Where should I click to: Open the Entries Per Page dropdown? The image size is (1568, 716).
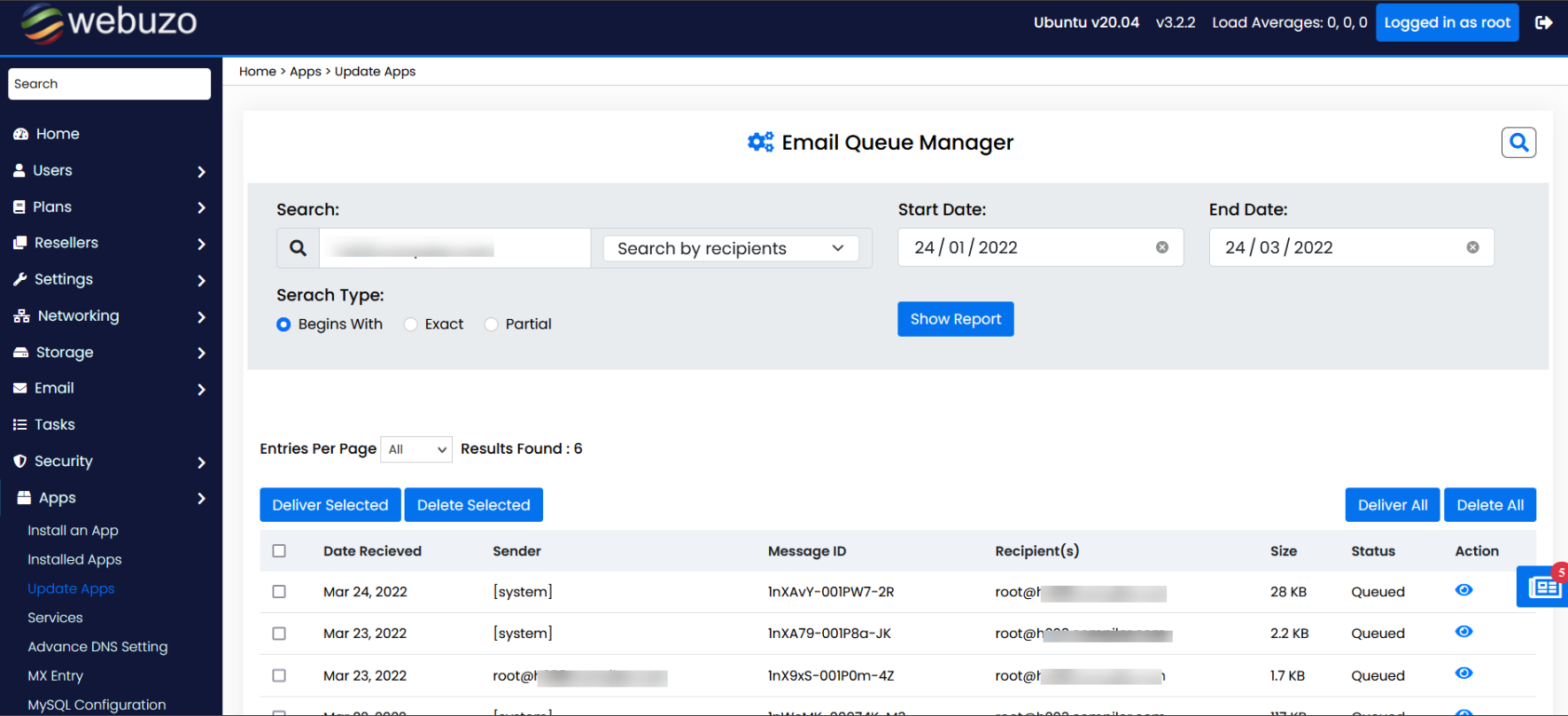(416, 449)
